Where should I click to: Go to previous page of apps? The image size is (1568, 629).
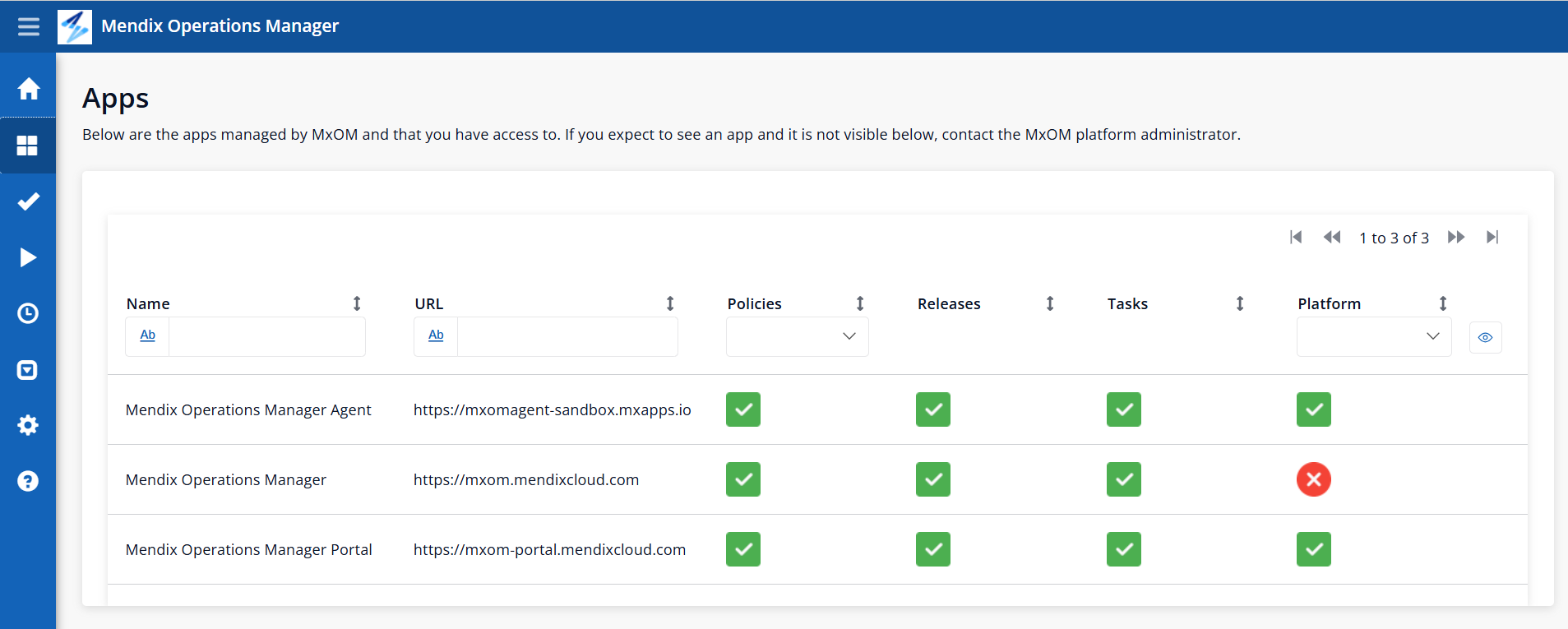click(1332, 237)
